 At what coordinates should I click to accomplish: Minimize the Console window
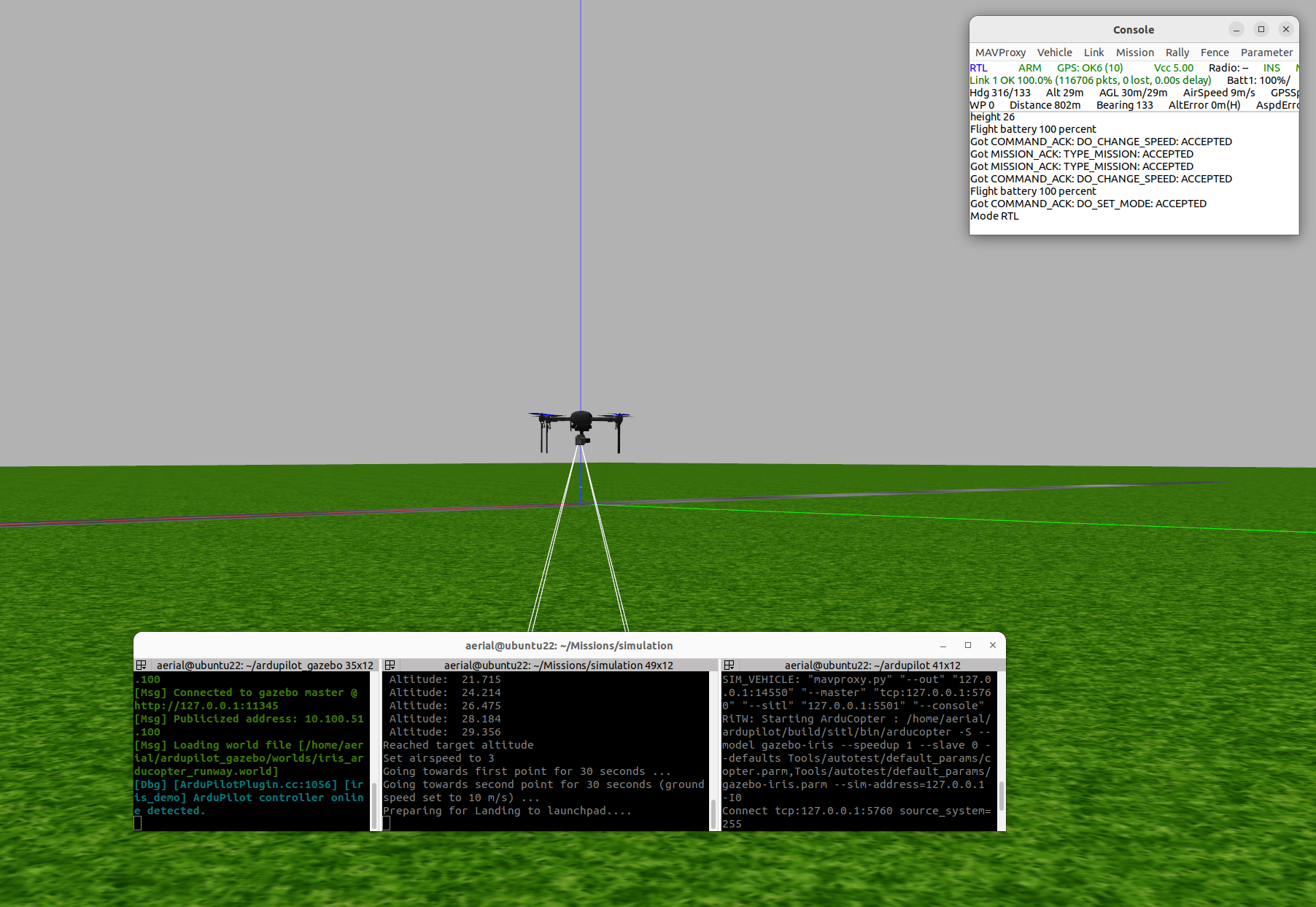tap(1236, 29)
